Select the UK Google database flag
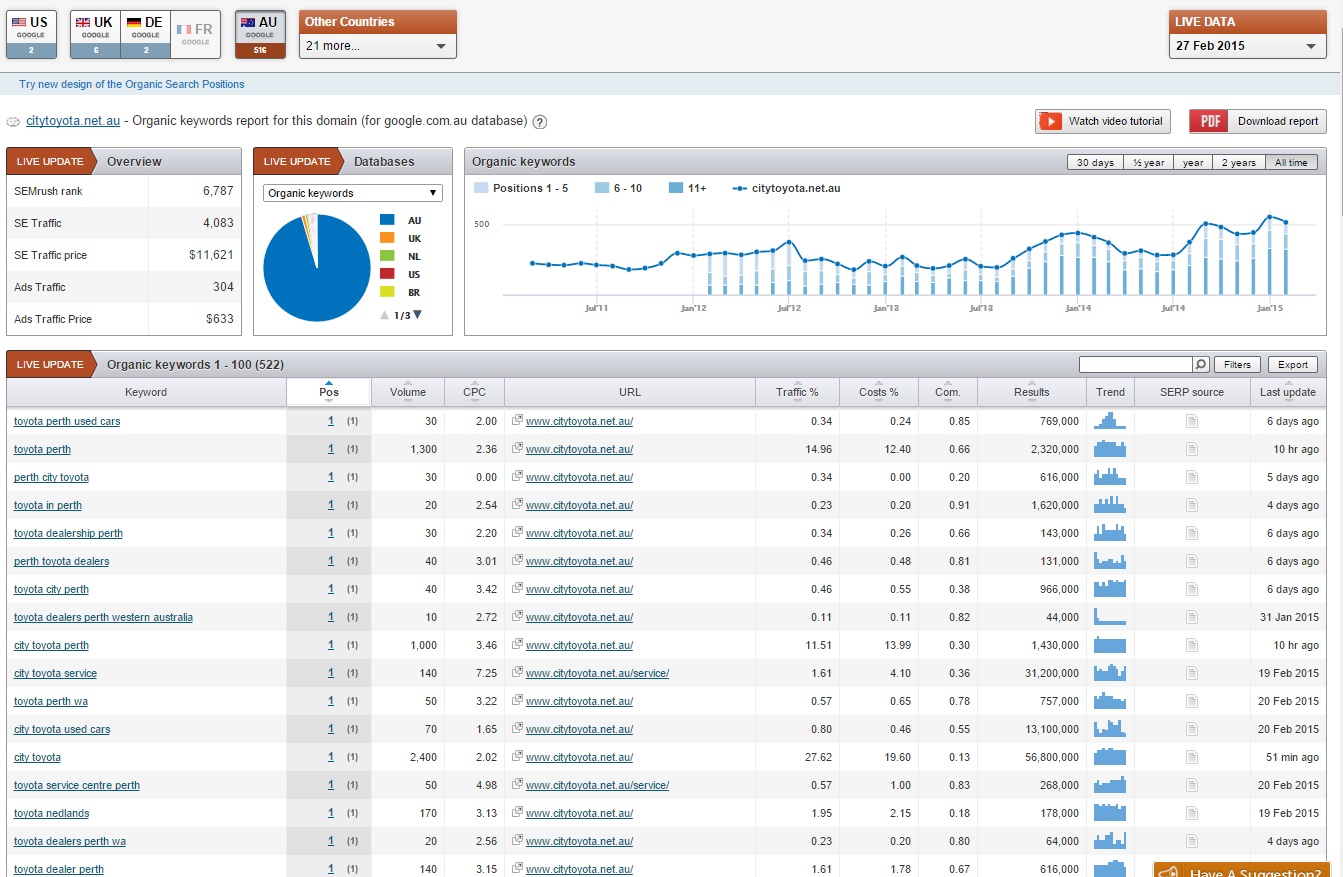 tap(95, 35)
